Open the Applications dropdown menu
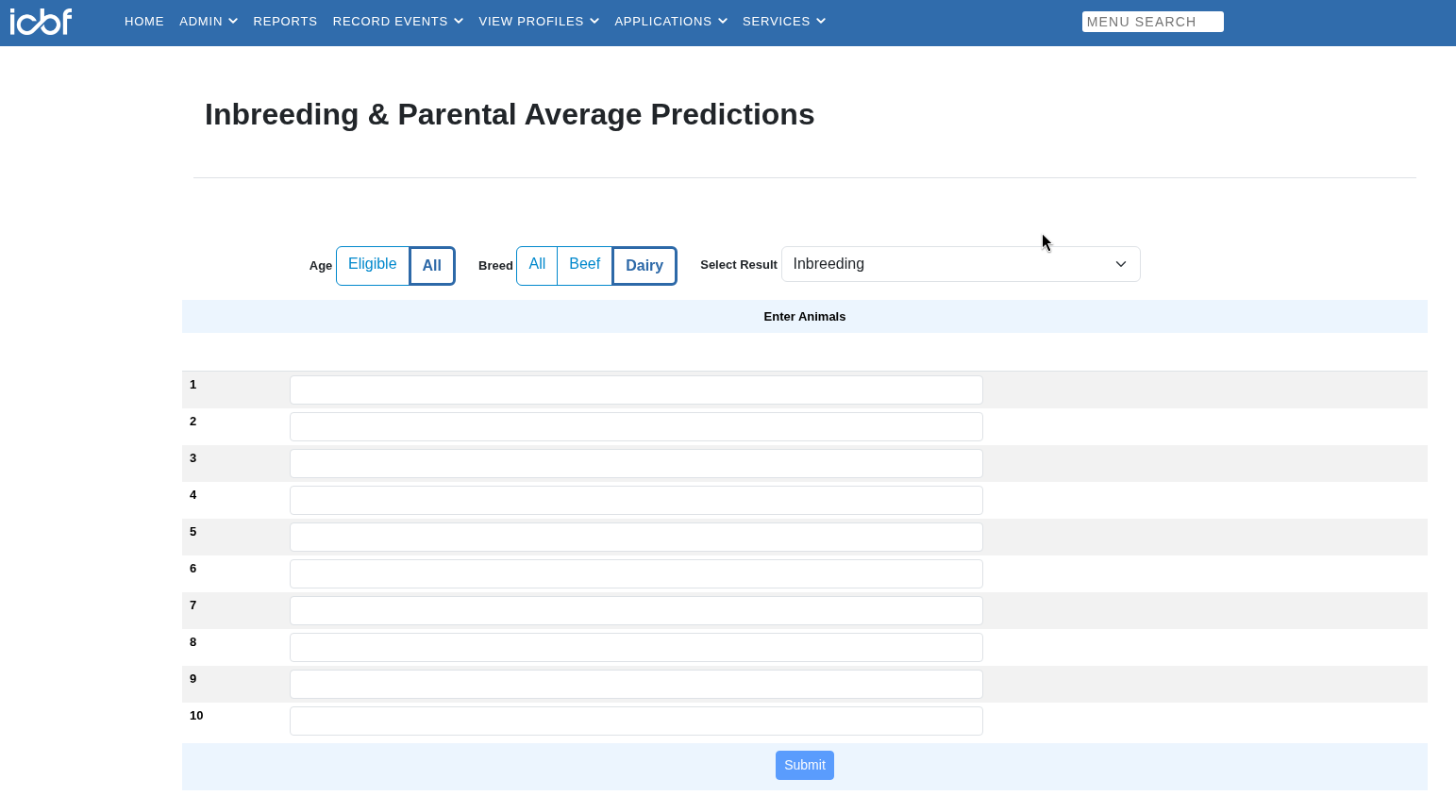 [x=671, y=21]
